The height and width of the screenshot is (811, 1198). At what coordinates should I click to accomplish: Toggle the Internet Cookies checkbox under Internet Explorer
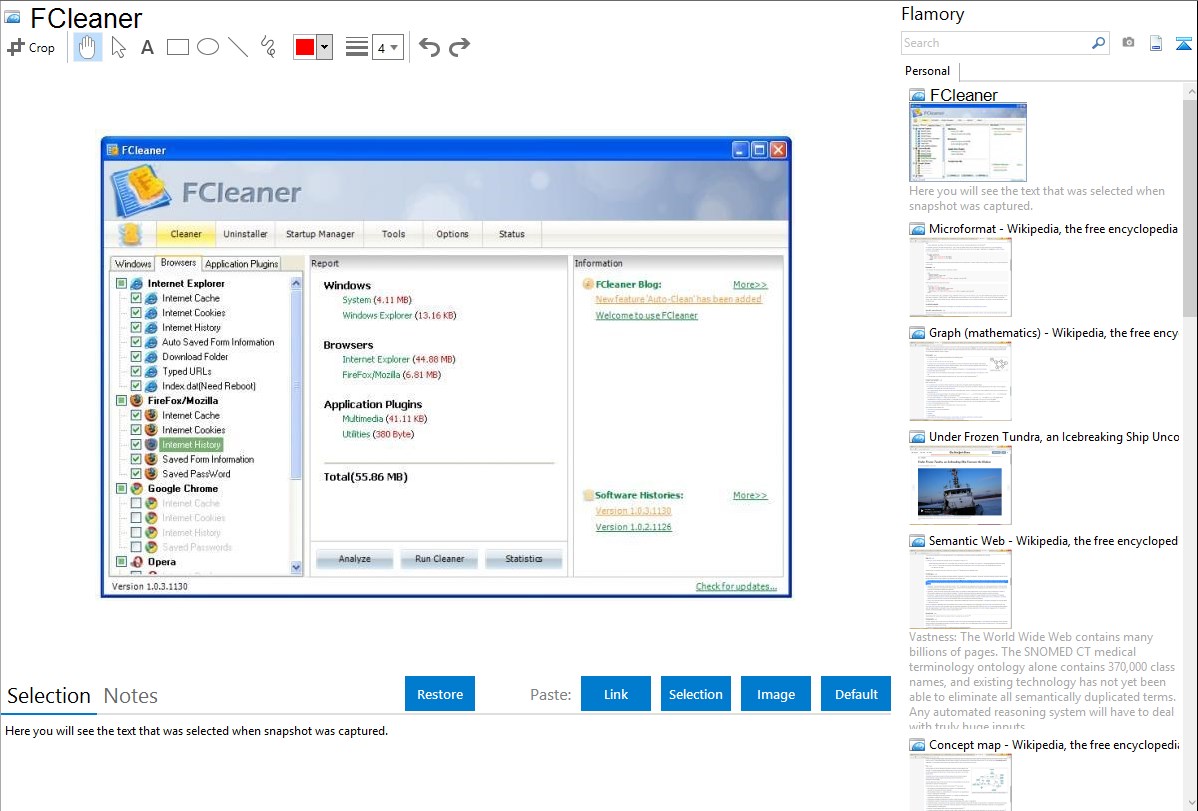coord(136,313)
